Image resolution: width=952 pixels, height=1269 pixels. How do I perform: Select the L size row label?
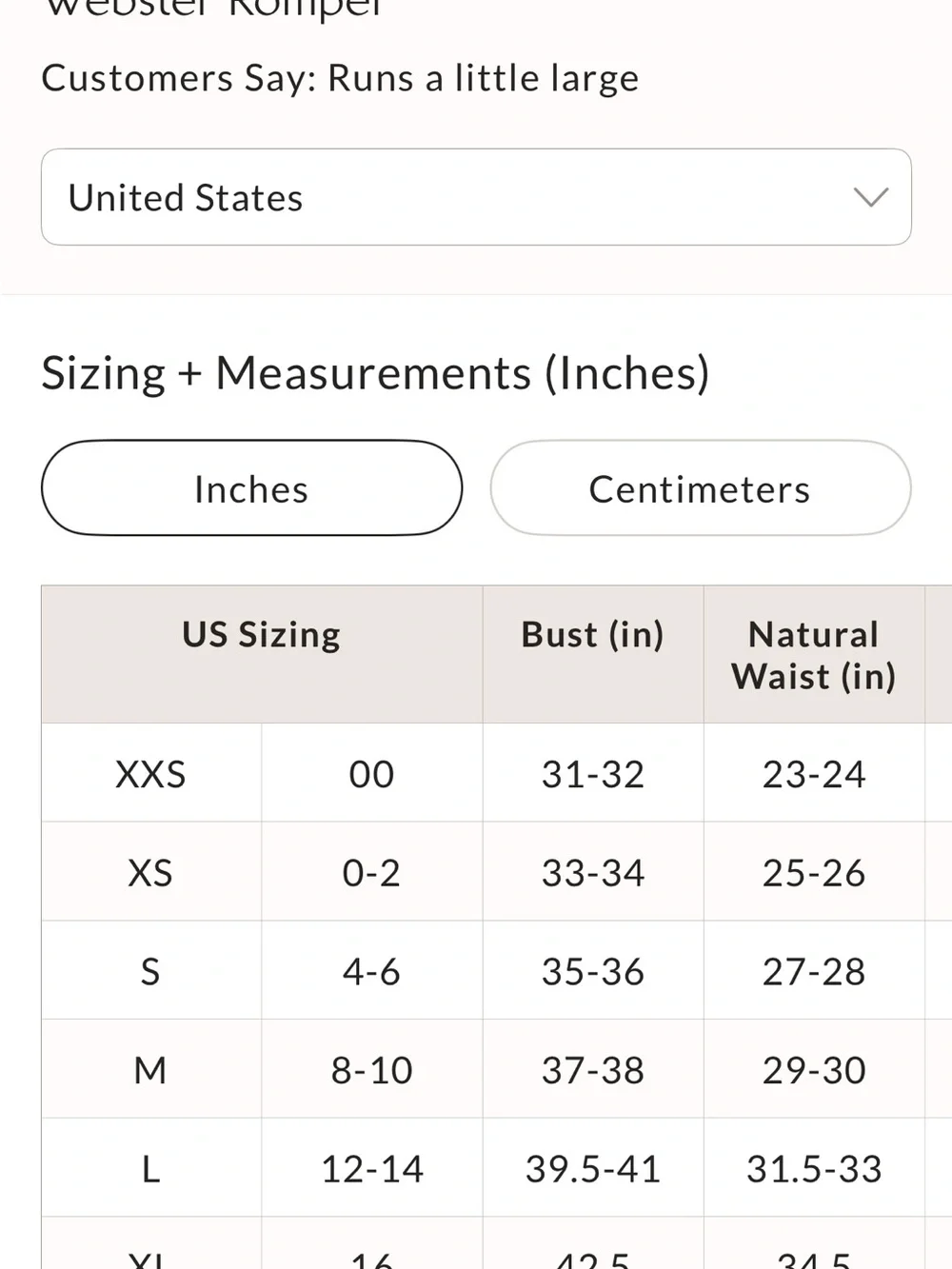coord(151,1169)
